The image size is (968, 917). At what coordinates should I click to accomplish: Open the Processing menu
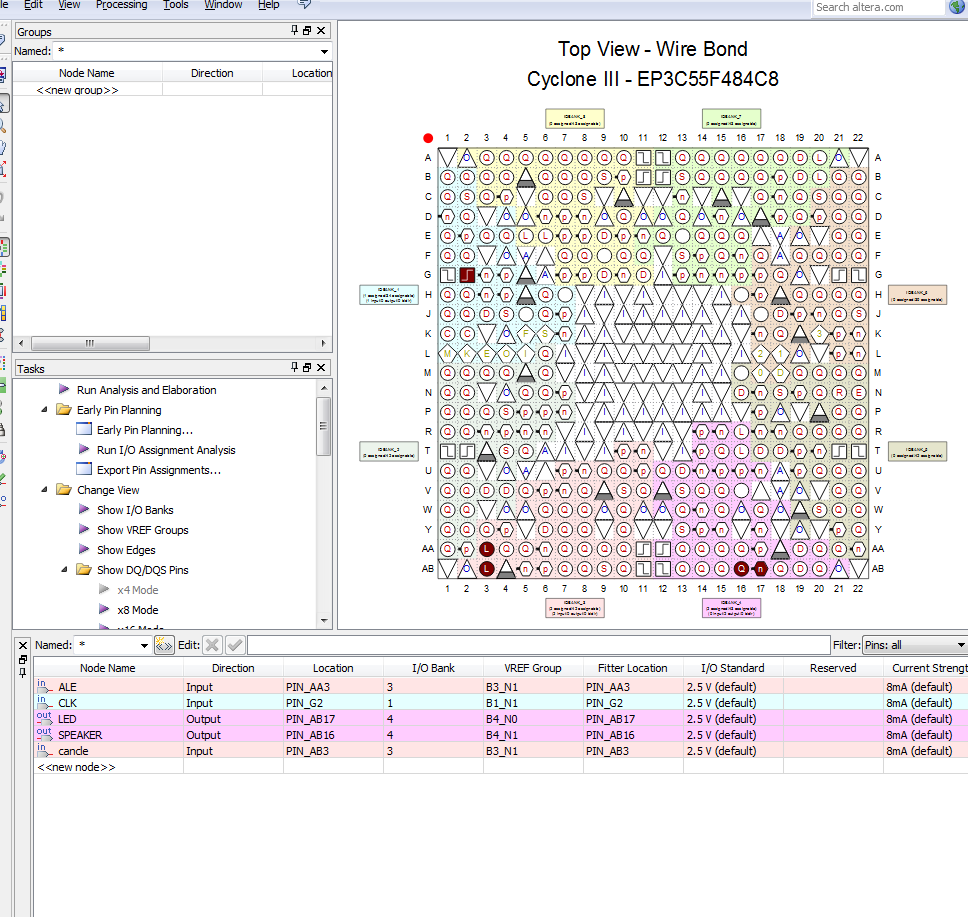122,5
